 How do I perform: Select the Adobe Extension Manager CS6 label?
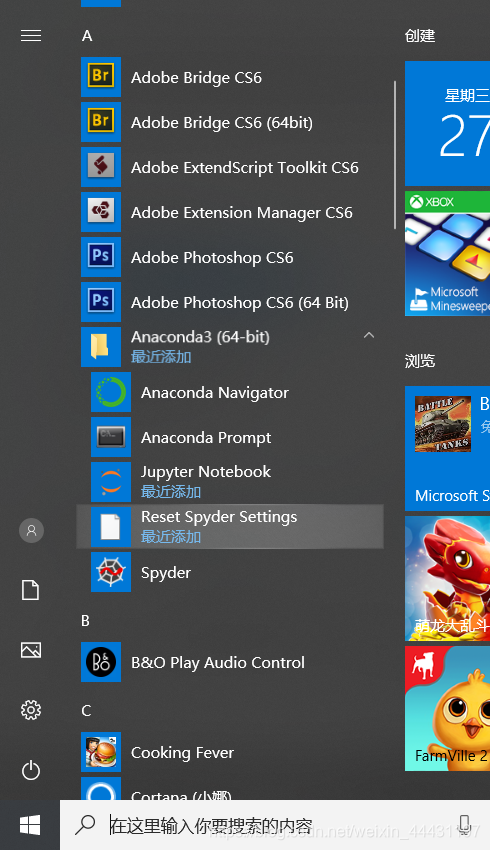click(x=242, y=212)
